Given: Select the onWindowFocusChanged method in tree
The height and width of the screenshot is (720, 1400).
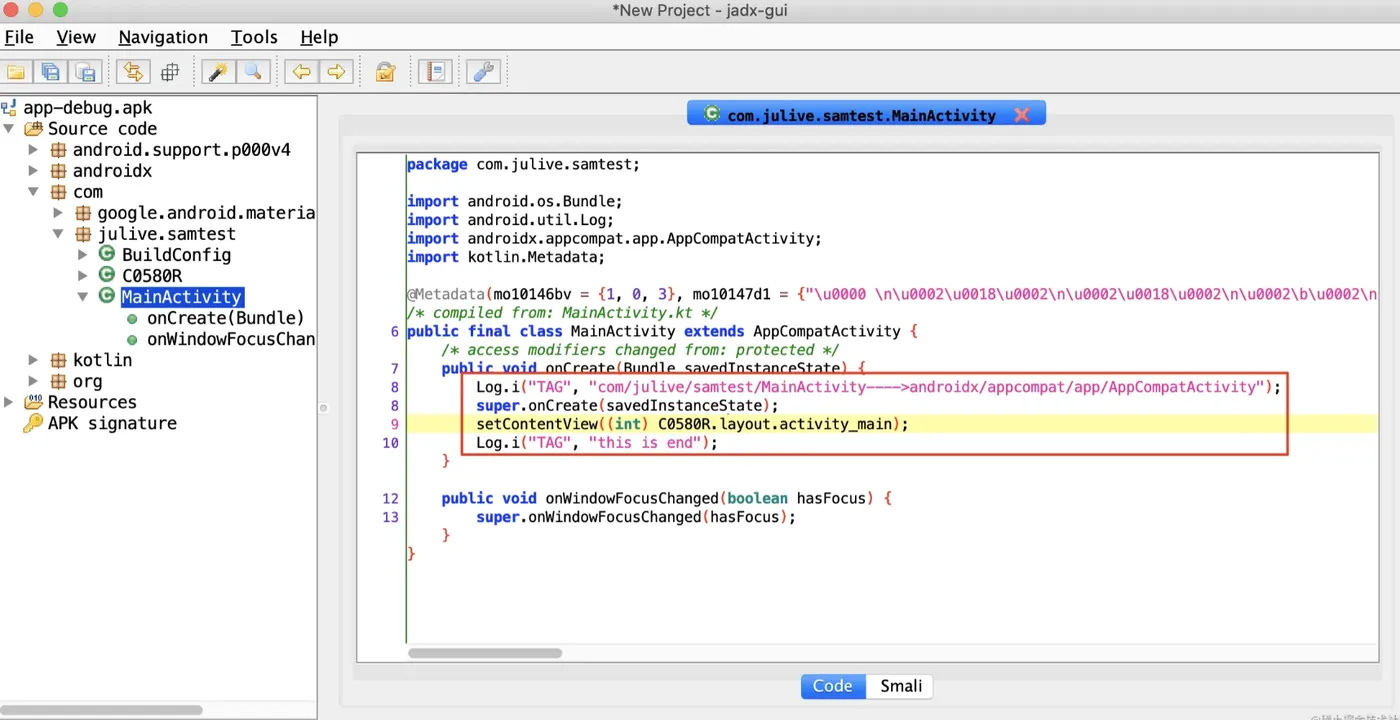Looking at the screenshot, I should click(231, 339).
